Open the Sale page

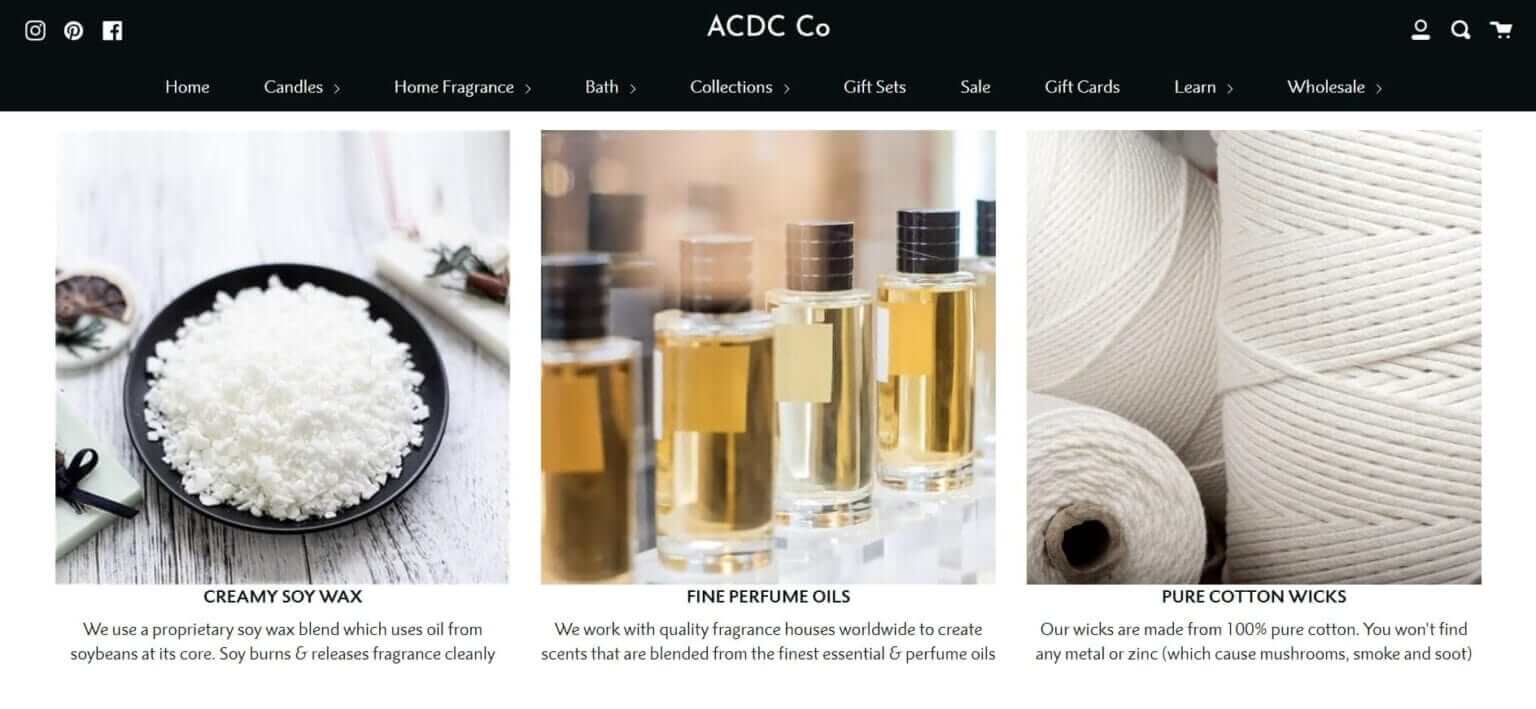click(x=975, y=87)
